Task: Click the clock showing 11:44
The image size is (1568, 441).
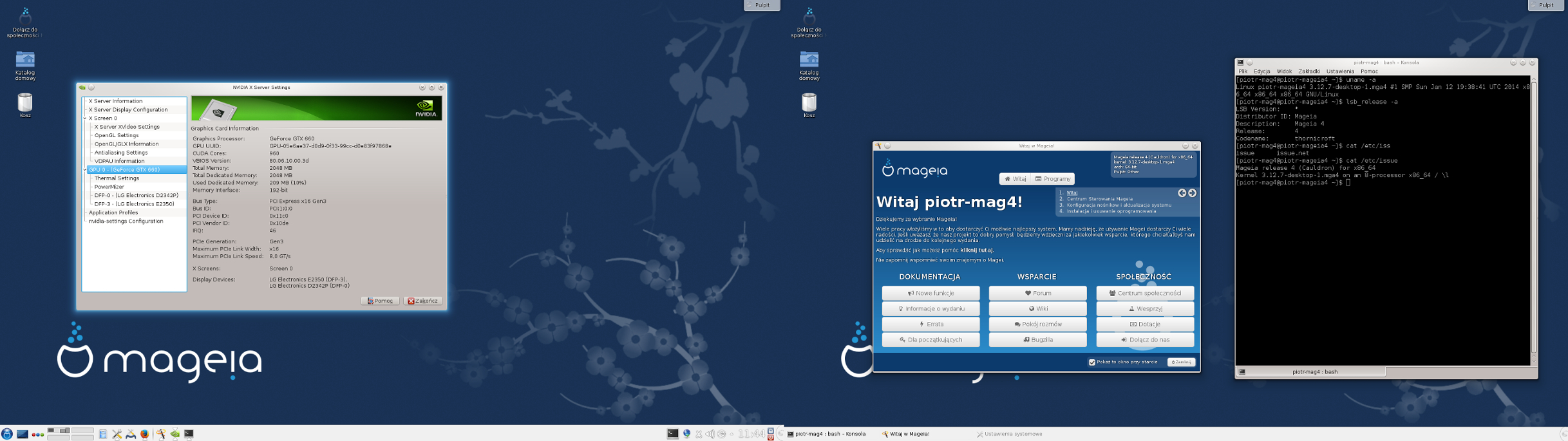Action: [x=751, y=435]
